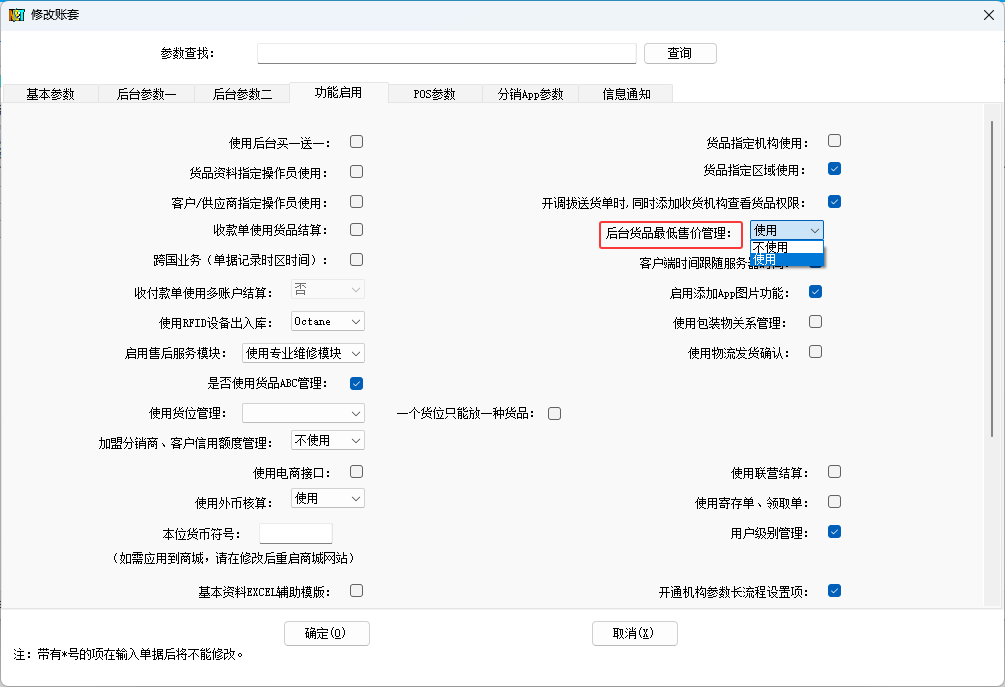Tick 收款单使用货品结算 checkbox
The width and height of the screenshot is (1005, 687).
pos(356,229)
